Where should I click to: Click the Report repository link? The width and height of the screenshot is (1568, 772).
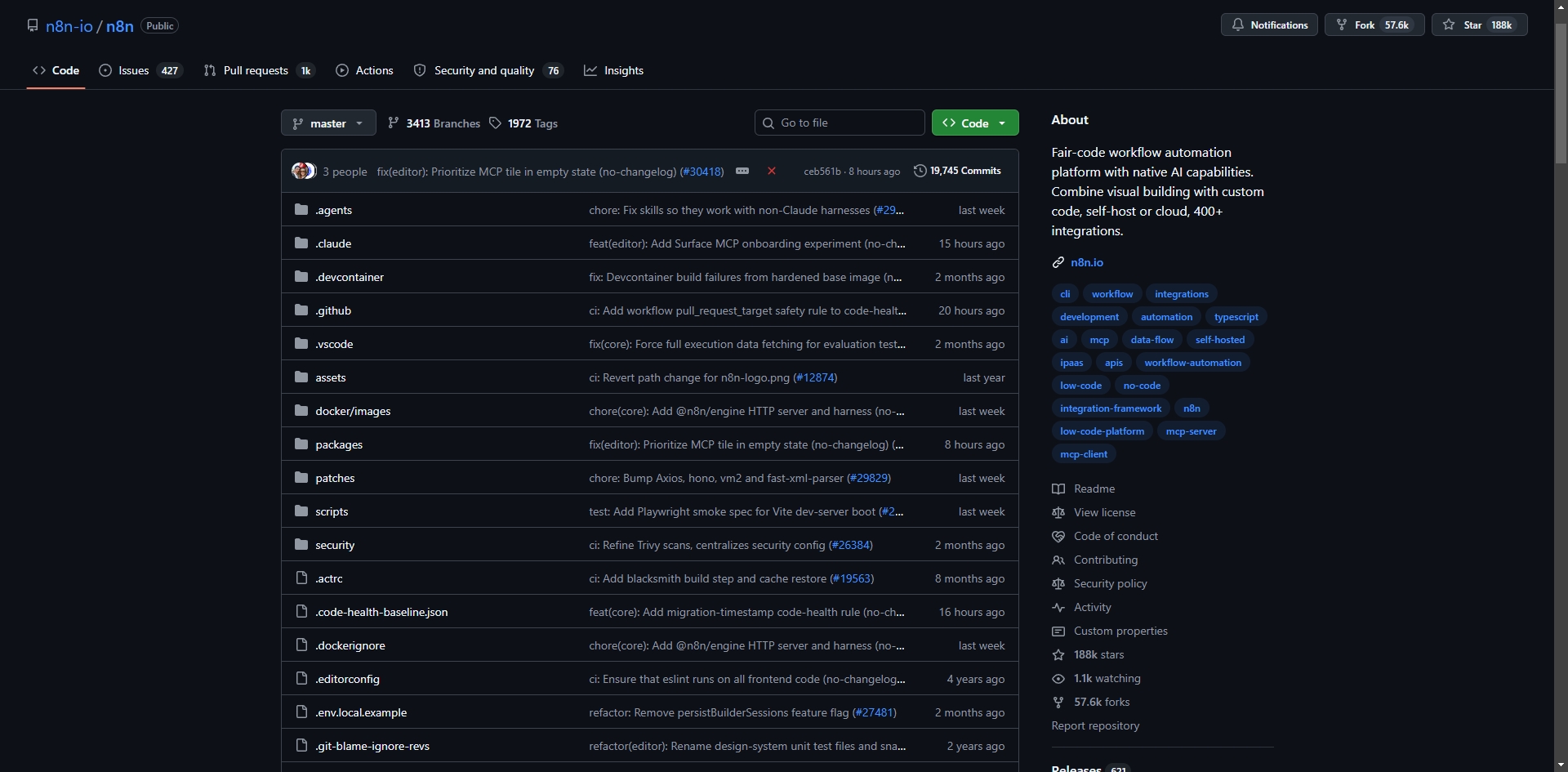click(1095, 725)
